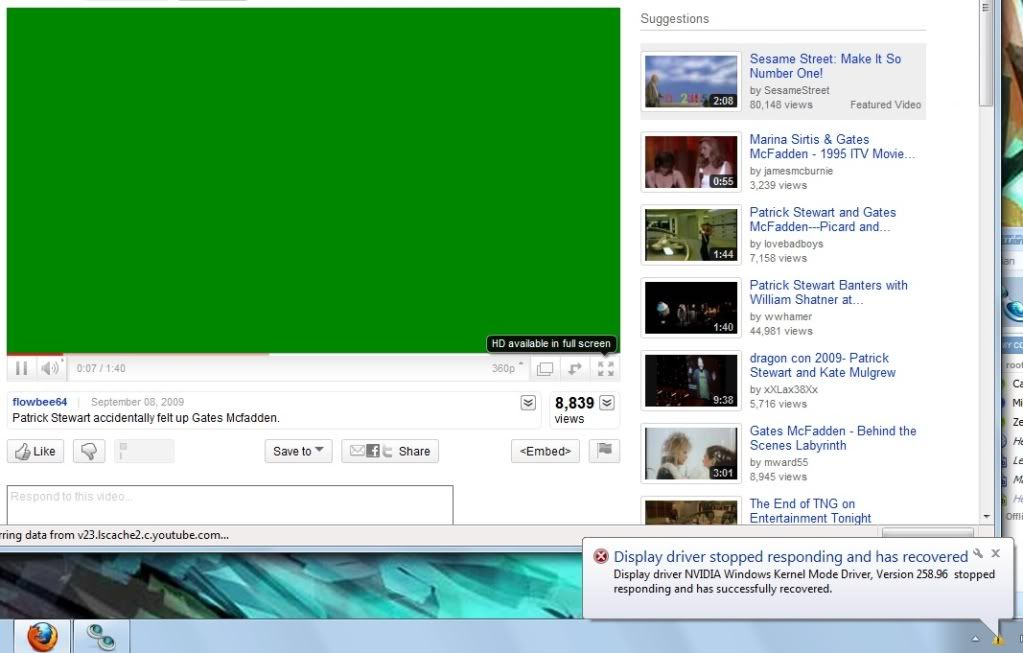The height and width of the screenshot is (653, 1023).
Task: Enter full screen with the fullscreen icon
Action: tap(605, 368)
